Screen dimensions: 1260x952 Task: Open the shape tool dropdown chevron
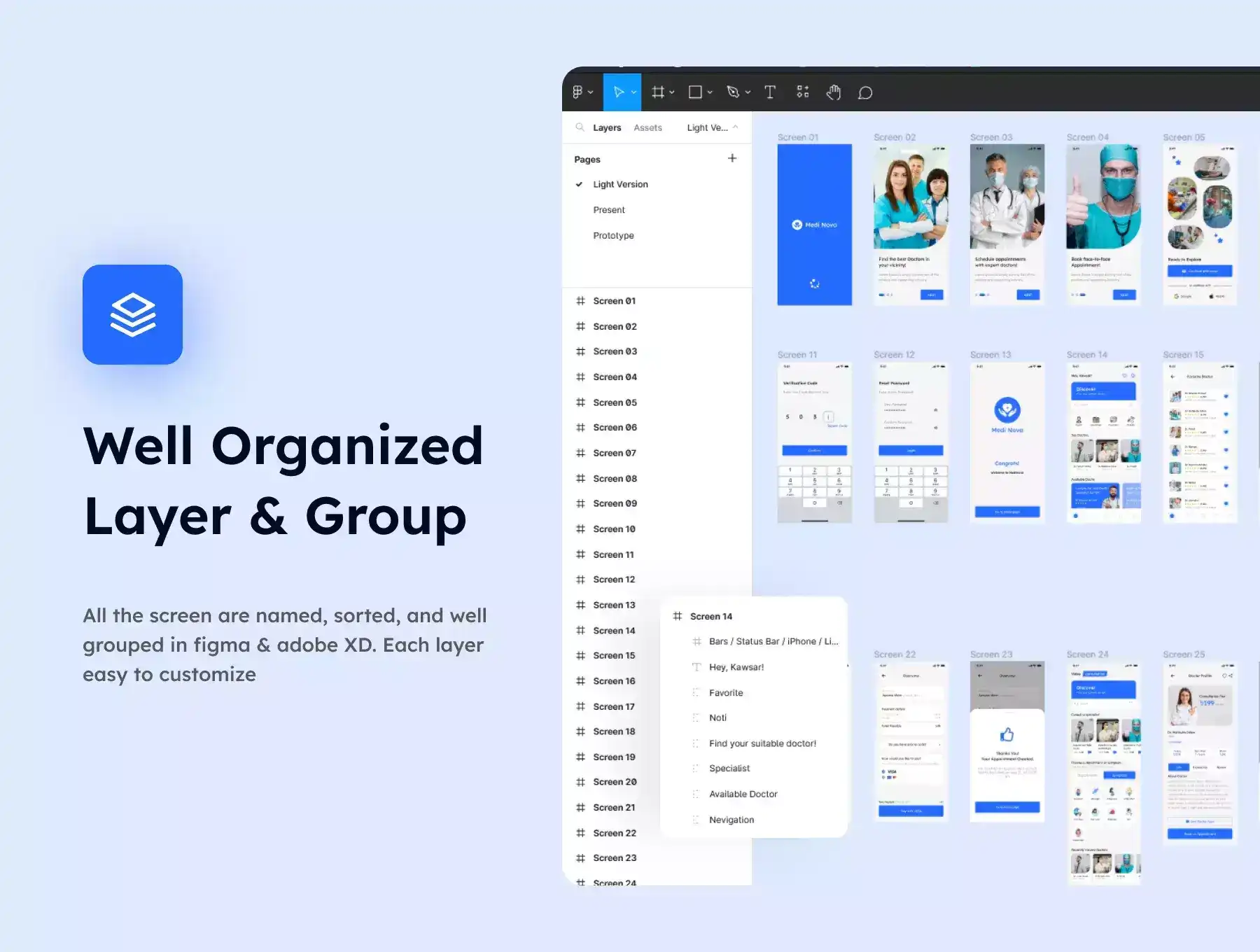(x=710, y=92)
